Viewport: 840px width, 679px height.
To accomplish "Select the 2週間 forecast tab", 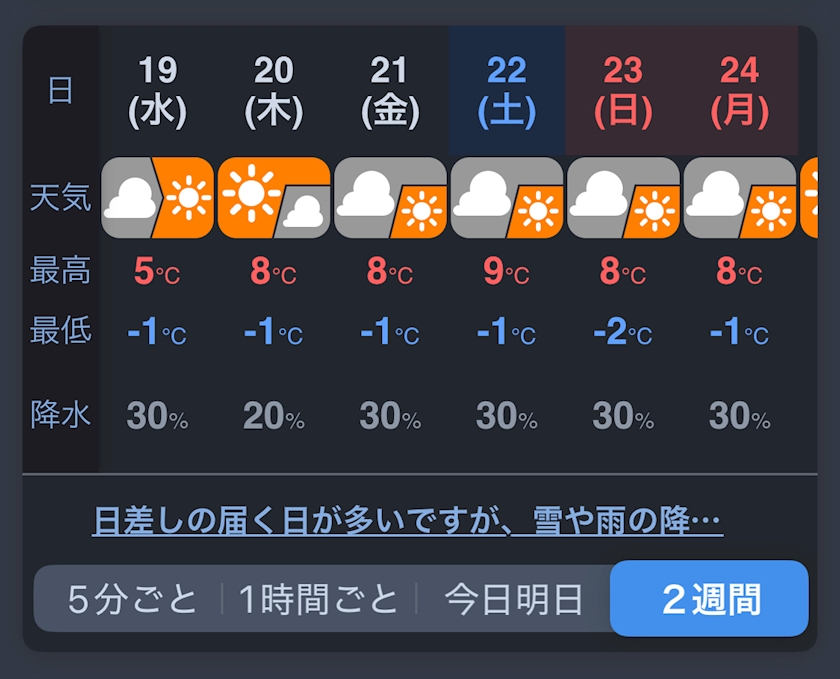I will tap(709, 599).
